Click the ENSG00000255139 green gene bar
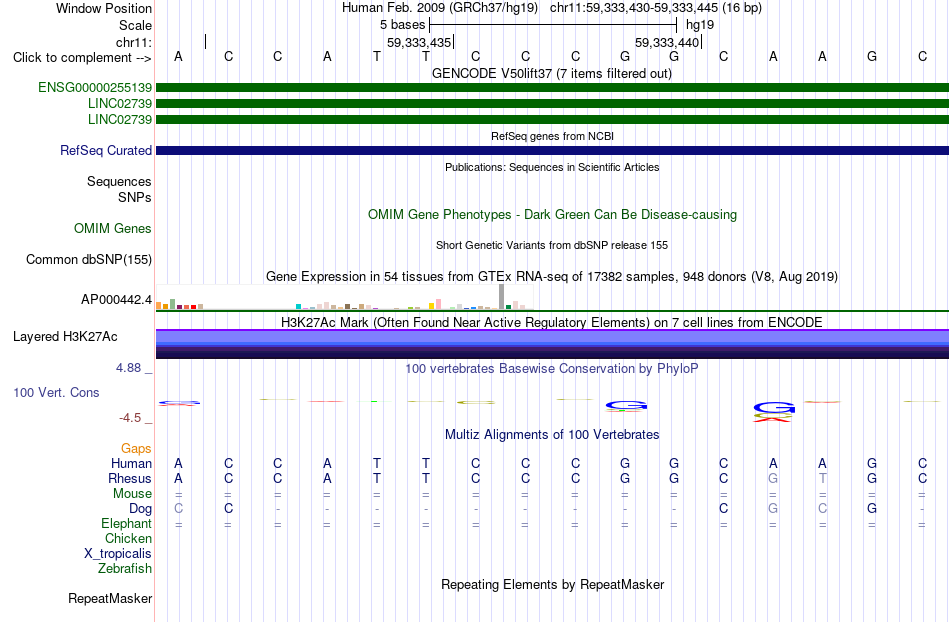 coord(552,88)
